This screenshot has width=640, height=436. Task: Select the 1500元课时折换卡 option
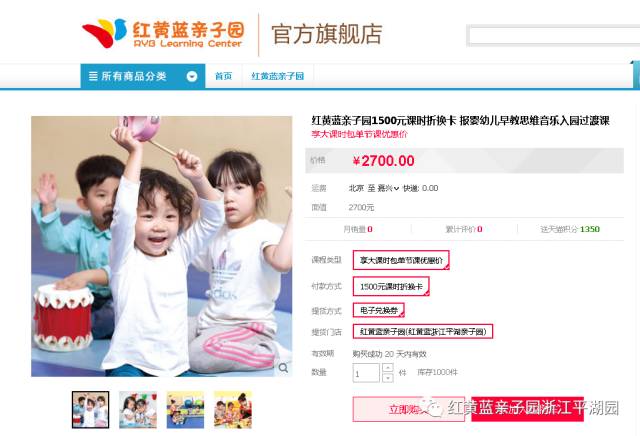(x=391, y=287)
